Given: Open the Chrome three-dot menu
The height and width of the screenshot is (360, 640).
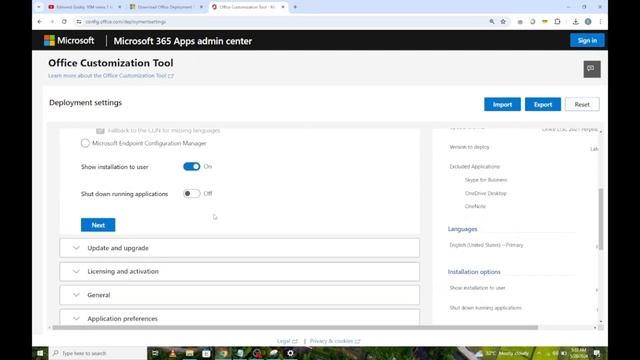Looking at the screenshot, I should [x=600, y=22].
